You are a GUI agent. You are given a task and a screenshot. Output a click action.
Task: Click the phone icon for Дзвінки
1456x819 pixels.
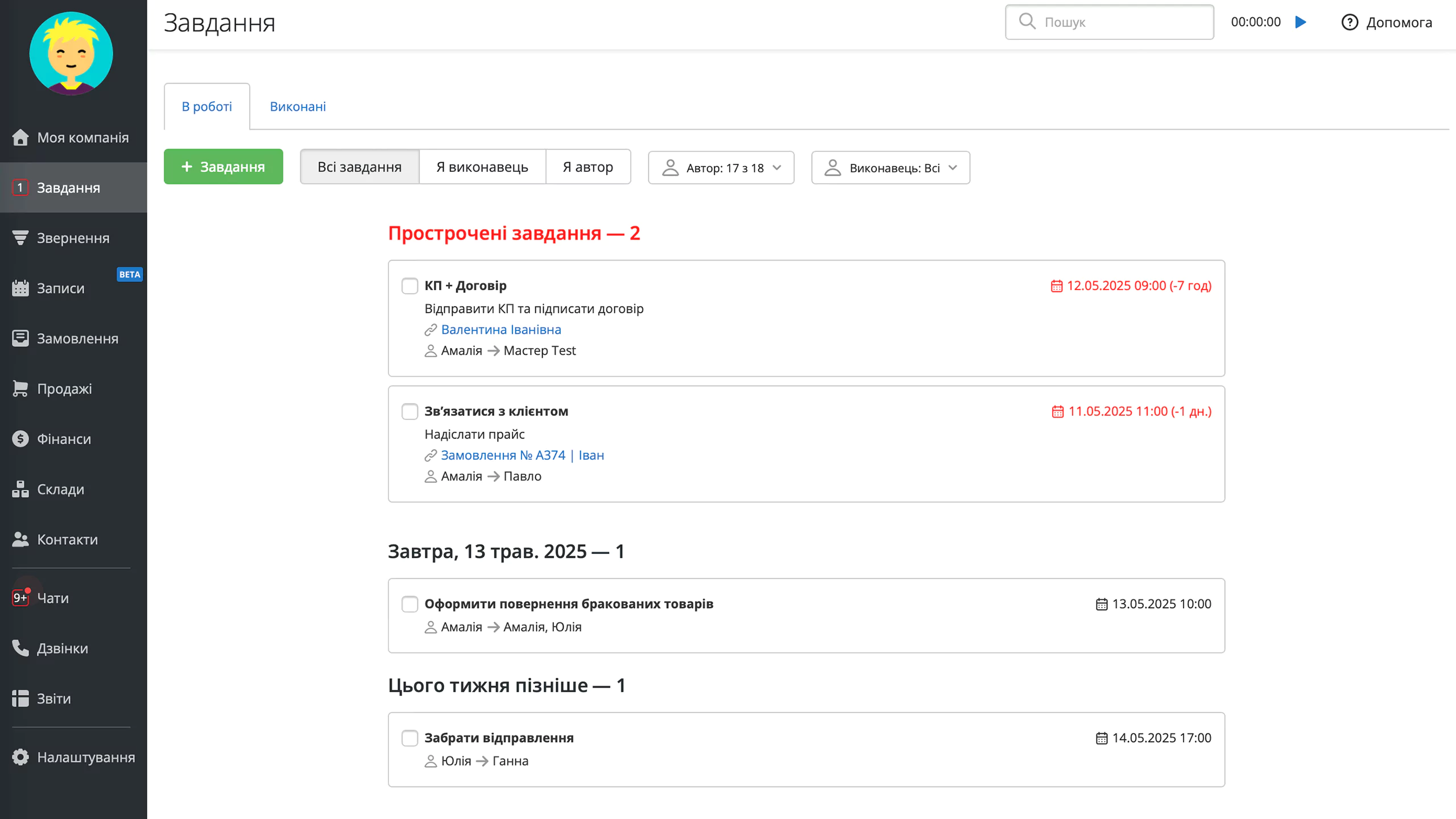click(20, 648)
